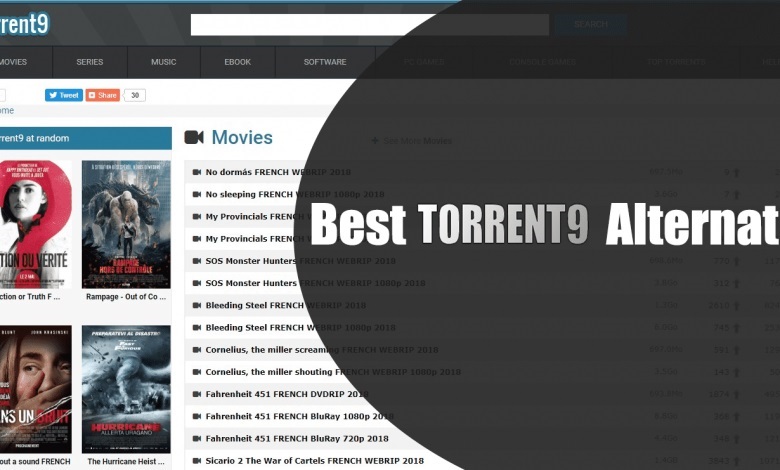Image resolution: width=780 pixels, height=470 pixels.
Task: Open Cornelius, the miller shouting 1080p 2018
Action: (333, 372)
